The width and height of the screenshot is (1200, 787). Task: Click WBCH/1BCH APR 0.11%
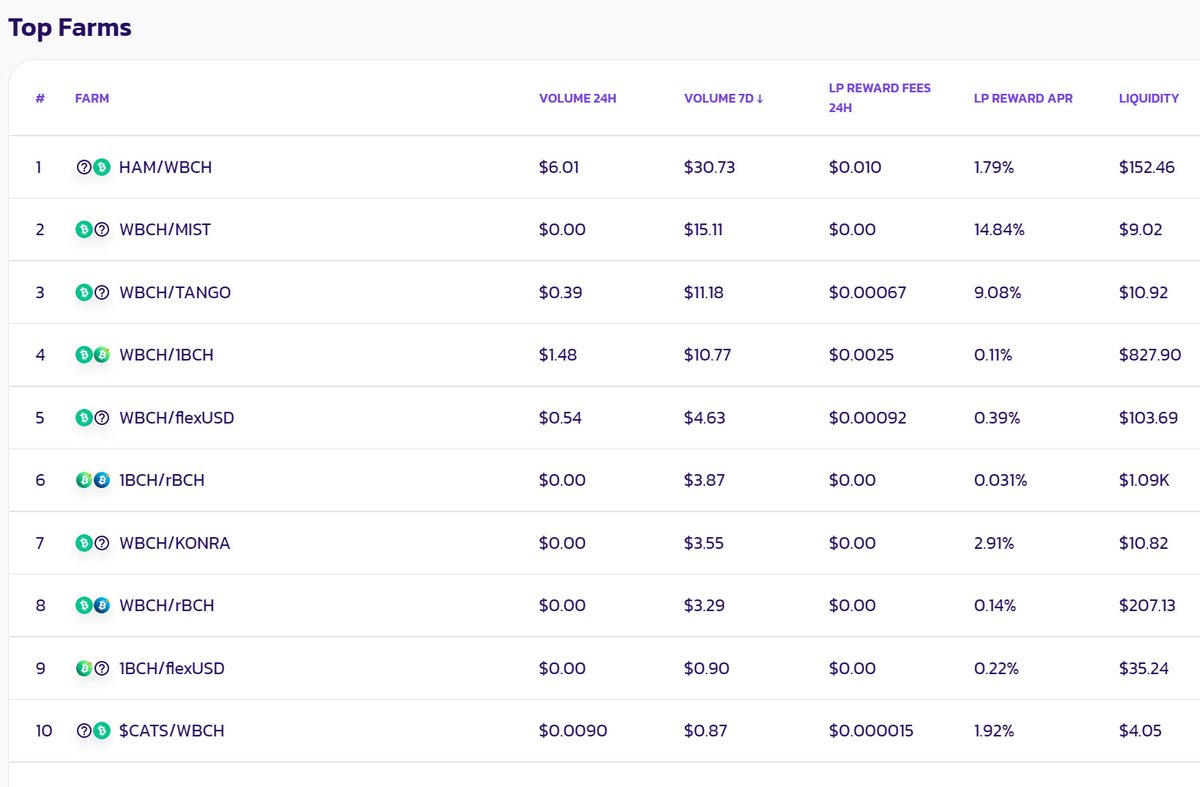(x=993, y=355)
